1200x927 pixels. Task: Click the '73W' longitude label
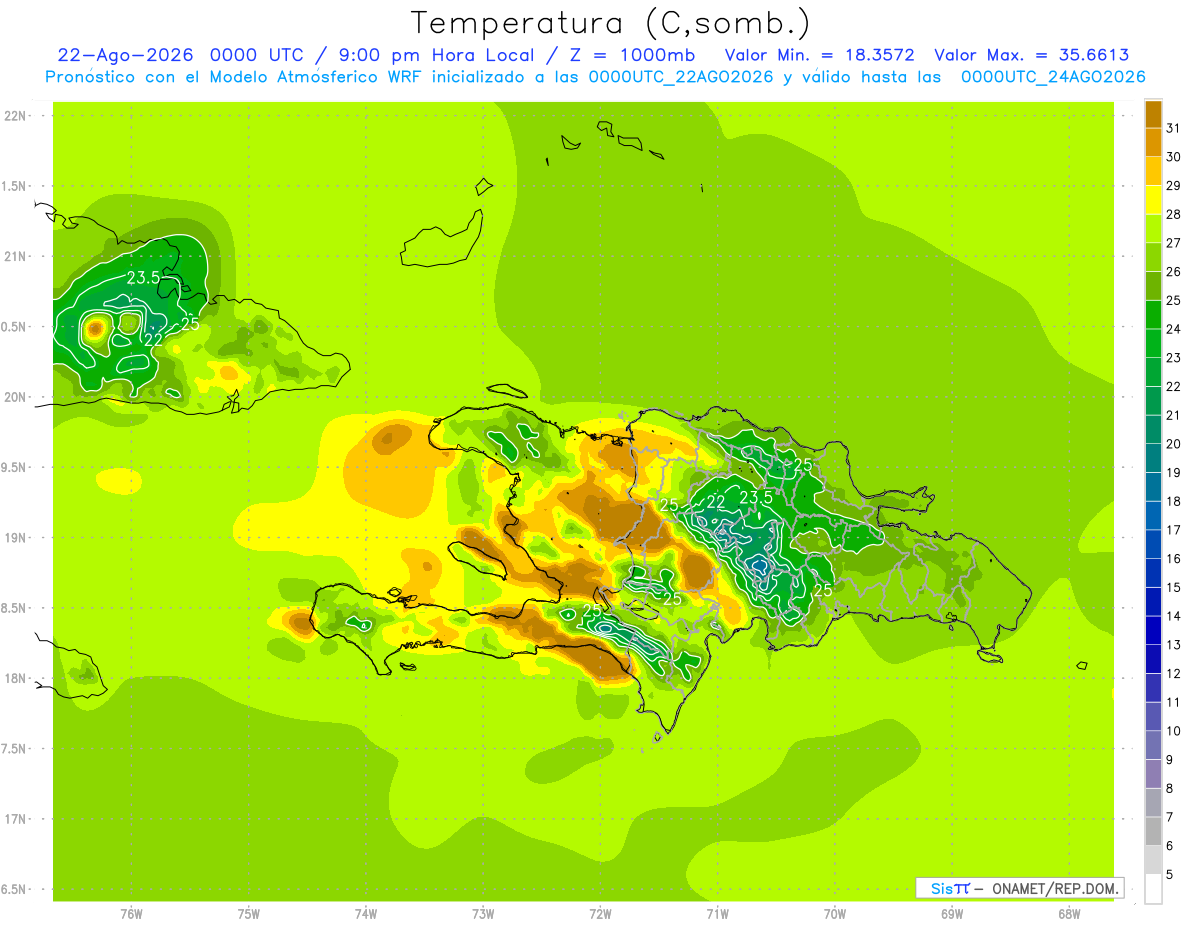483,914
